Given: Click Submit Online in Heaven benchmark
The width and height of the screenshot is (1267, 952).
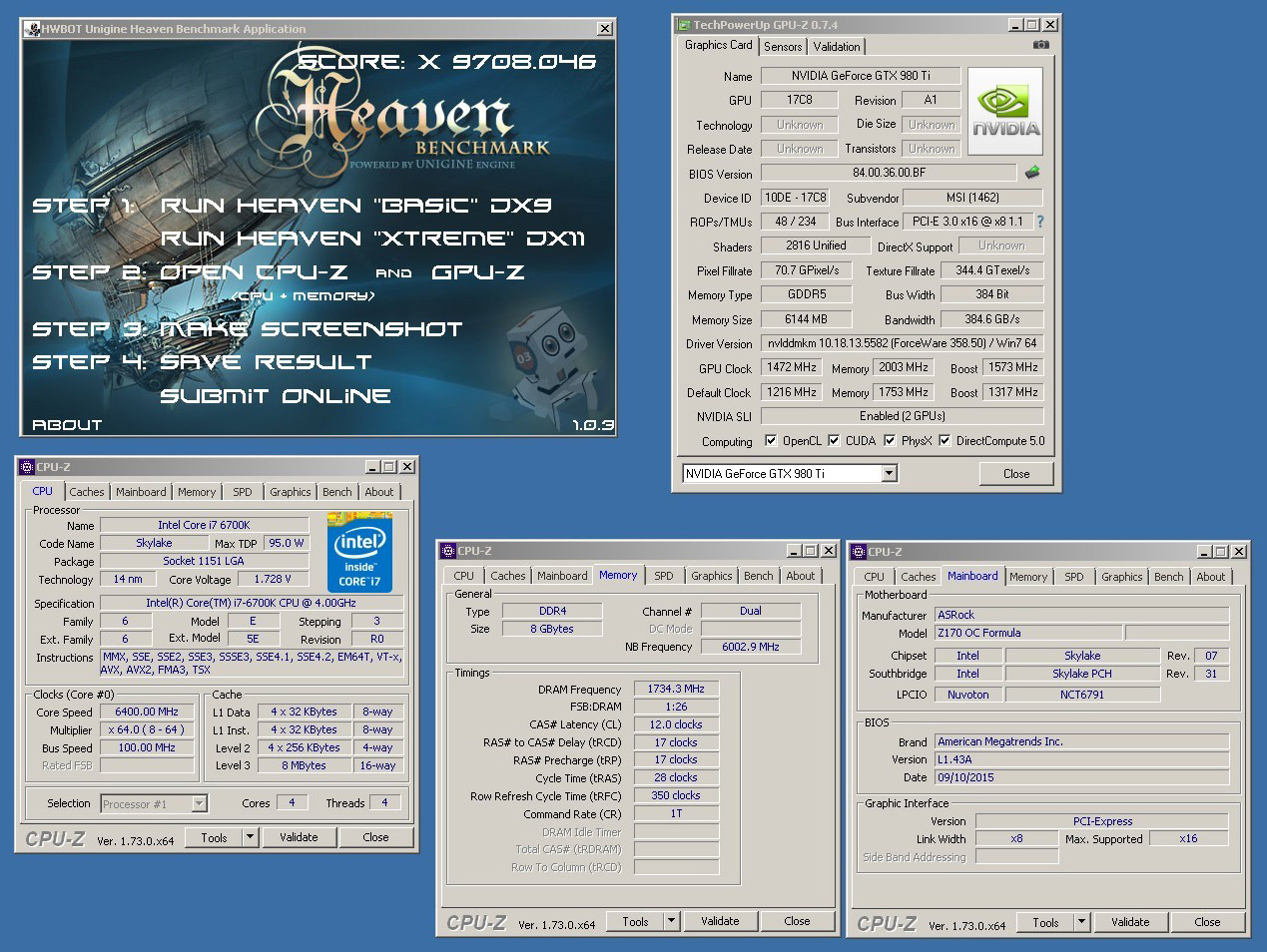Looking at the screenshot, I should [276, 396].
